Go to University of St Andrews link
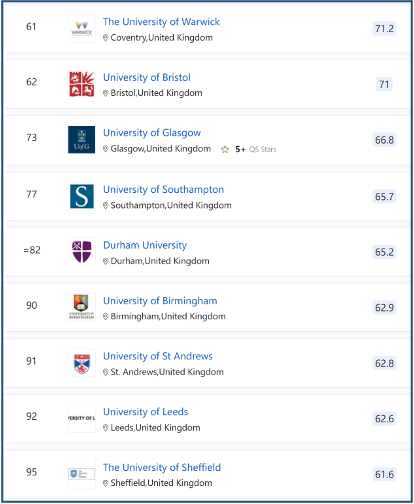Screen dimensions: 414x504 [158, 356]
